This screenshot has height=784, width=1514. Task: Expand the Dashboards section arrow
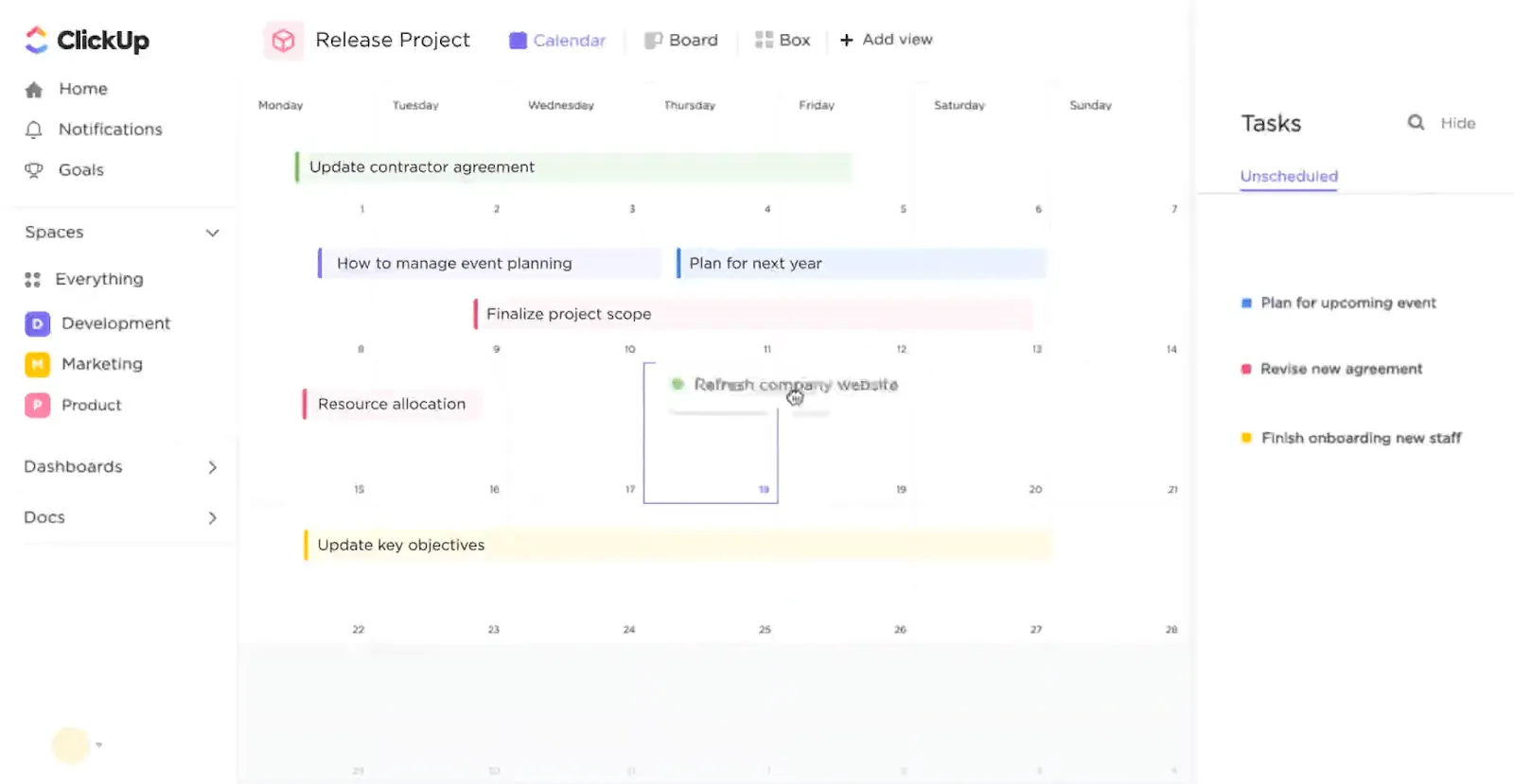(x=213, y=467)
